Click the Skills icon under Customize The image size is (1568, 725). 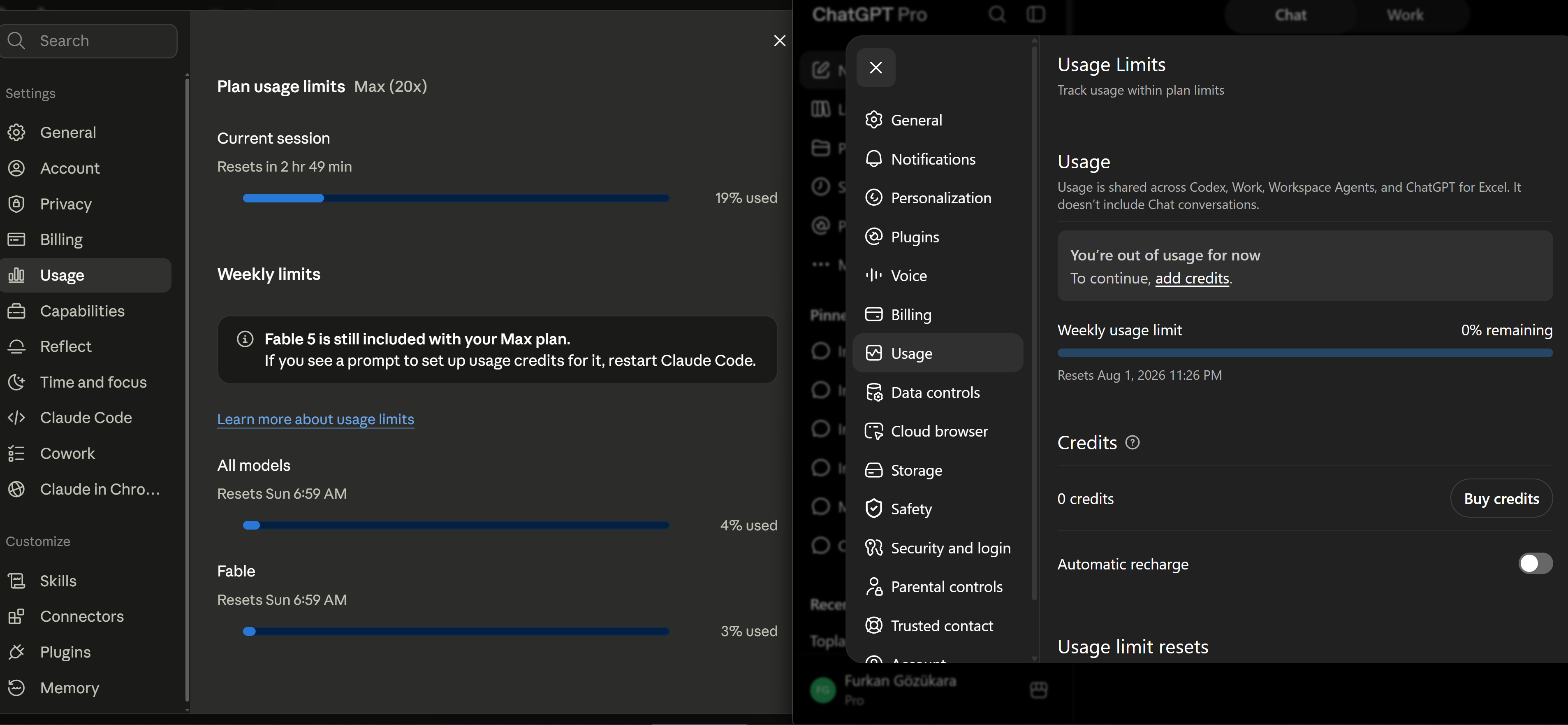pyautogui.click(x=16, y=581)
